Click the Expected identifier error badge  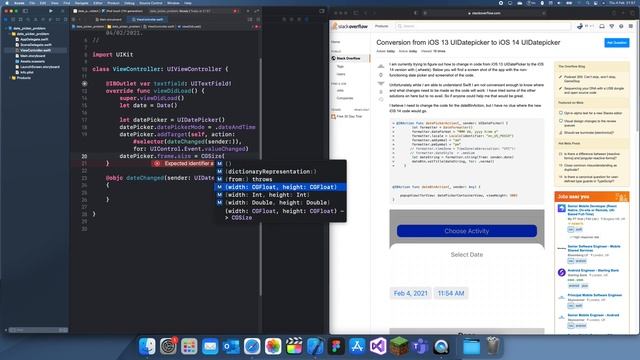point(183,163)
